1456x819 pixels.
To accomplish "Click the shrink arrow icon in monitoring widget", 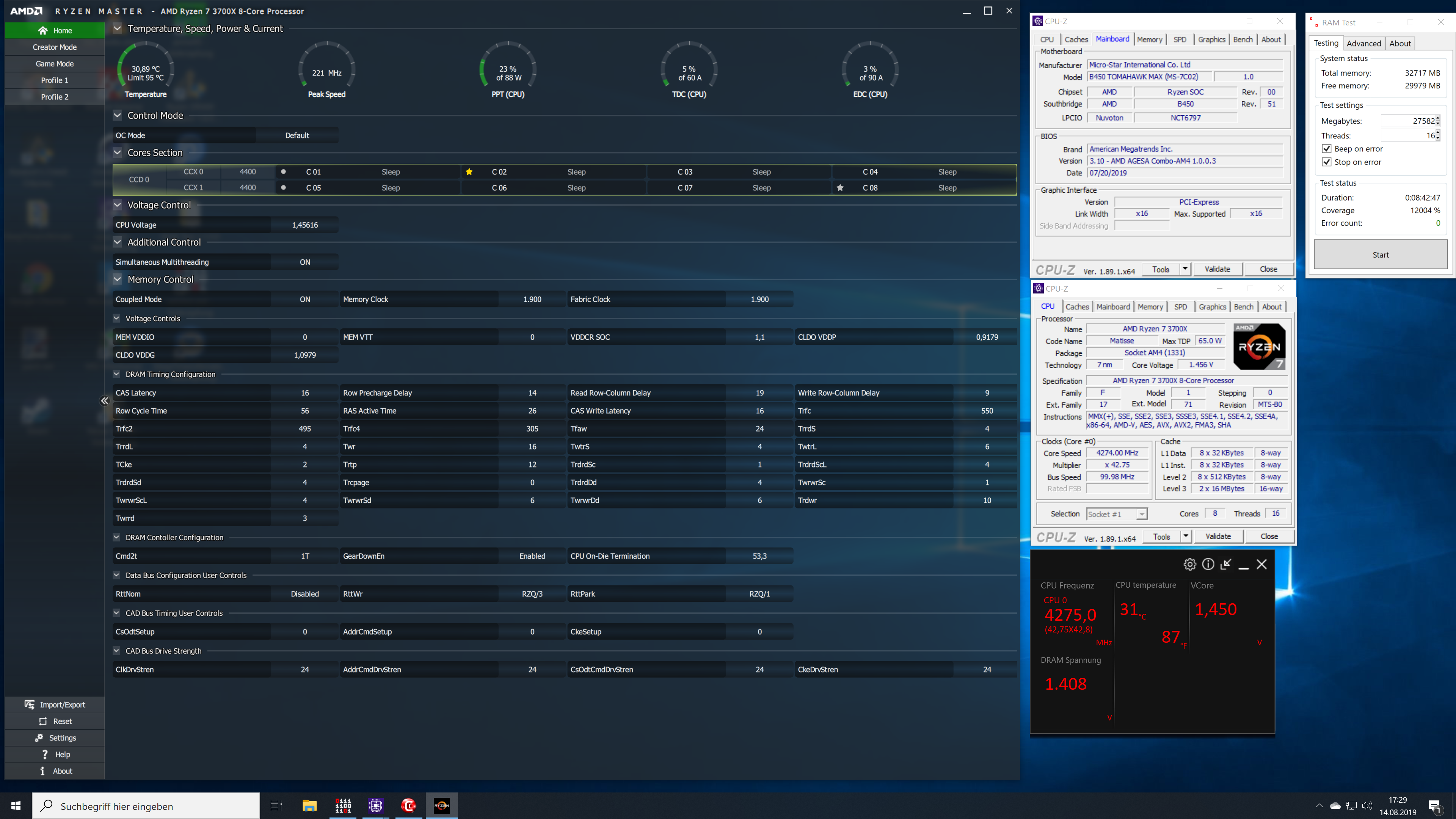I will (1225, 564).
